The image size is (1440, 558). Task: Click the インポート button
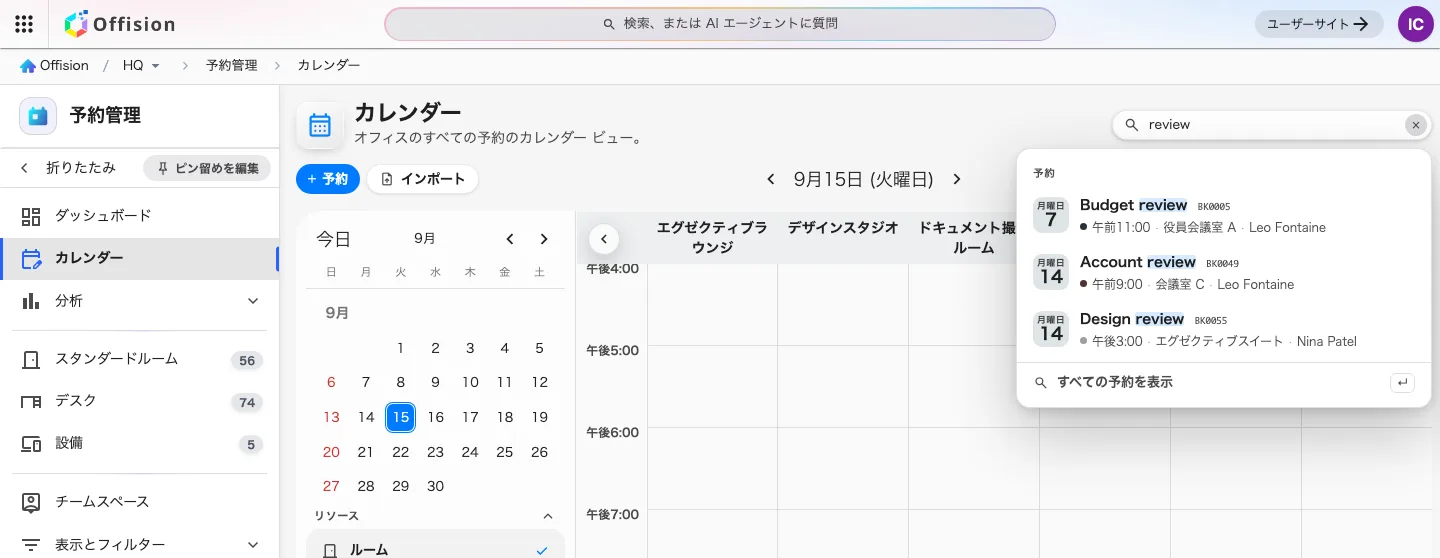[x=422, y=179]
